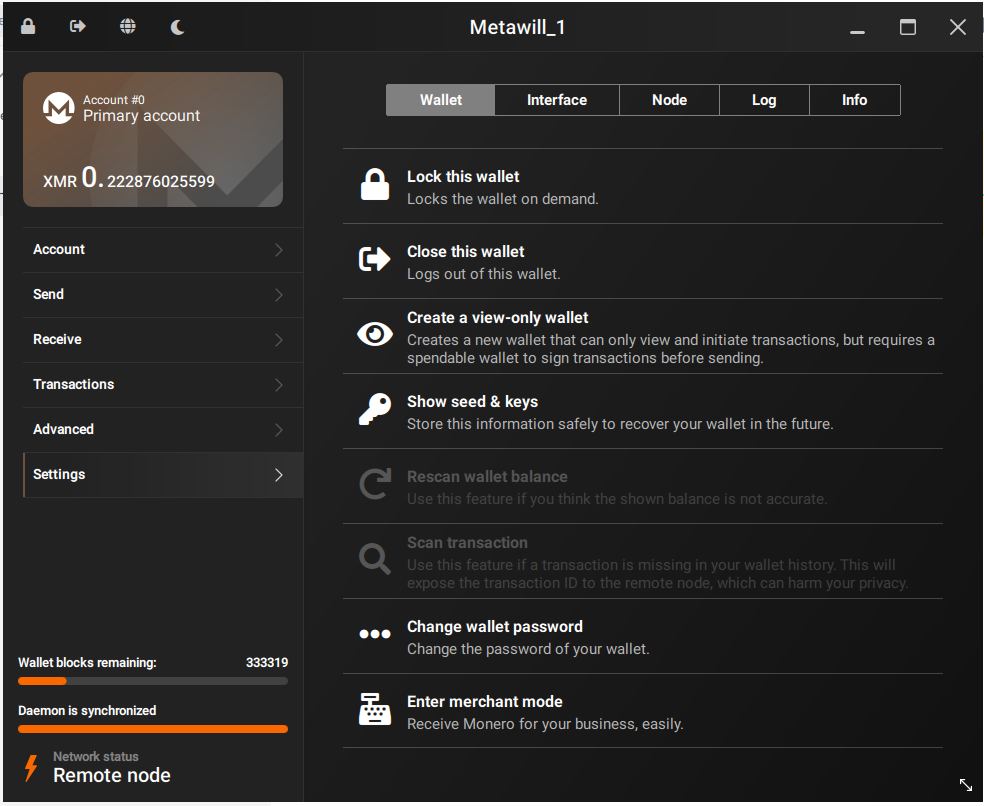The width and height of the screenshot is (984, 806).
Task: Switch to the Node tab
Action: 669,100
